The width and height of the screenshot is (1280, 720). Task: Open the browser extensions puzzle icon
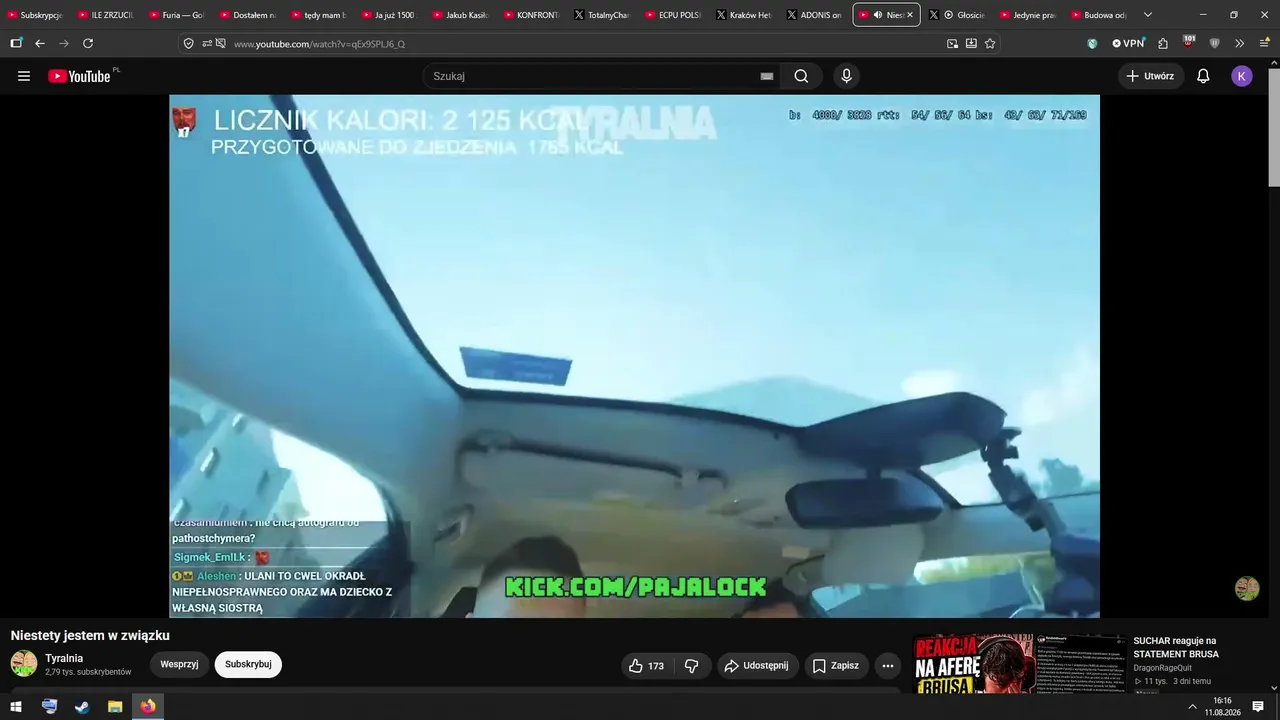(1163, 43)
